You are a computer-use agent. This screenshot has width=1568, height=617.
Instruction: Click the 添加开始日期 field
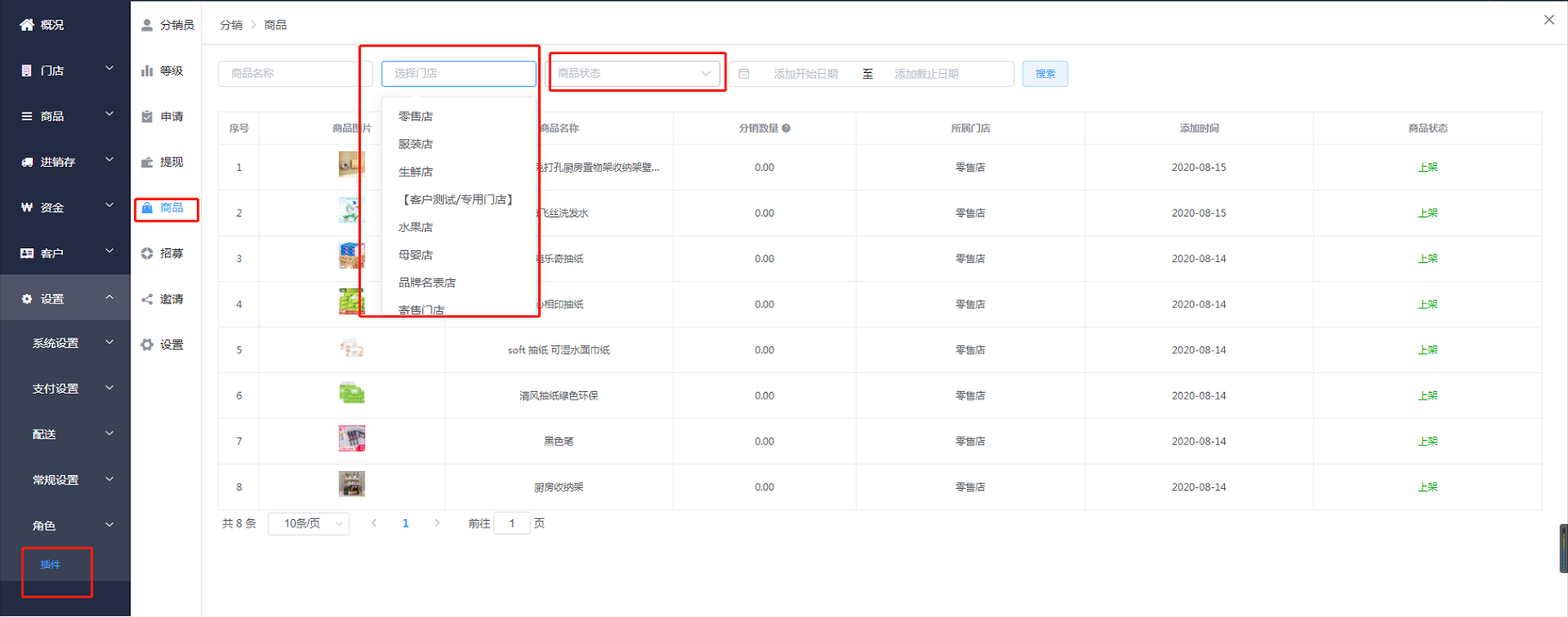point(805,74)
